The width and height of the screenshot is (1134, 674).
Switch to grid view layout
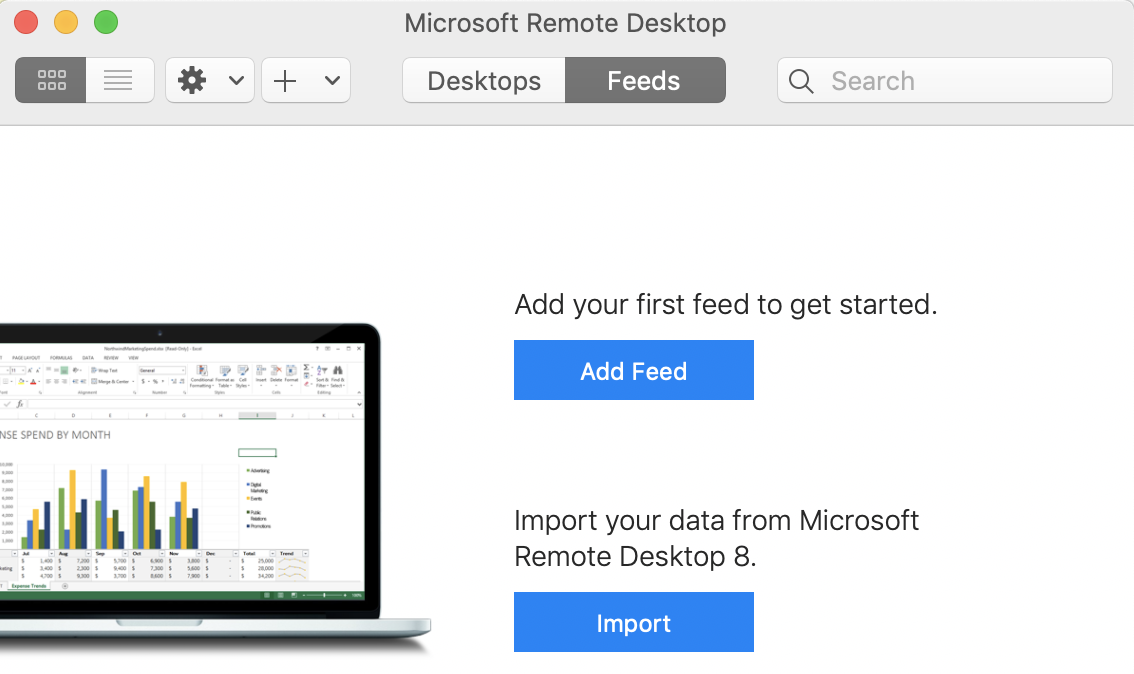click(x=51, y=80)
